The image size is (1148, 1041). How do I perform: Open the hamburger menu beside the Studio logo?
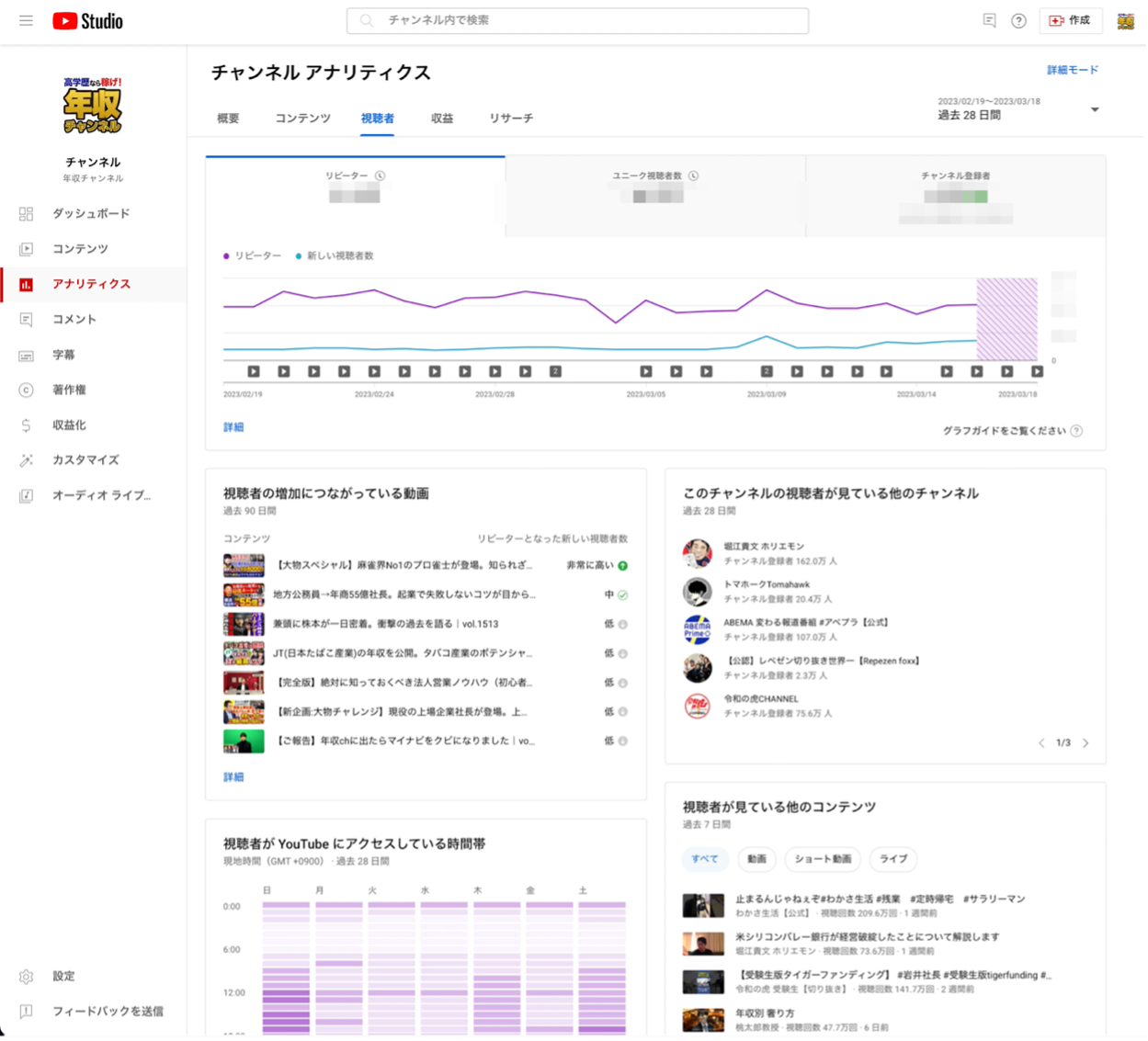26,20
